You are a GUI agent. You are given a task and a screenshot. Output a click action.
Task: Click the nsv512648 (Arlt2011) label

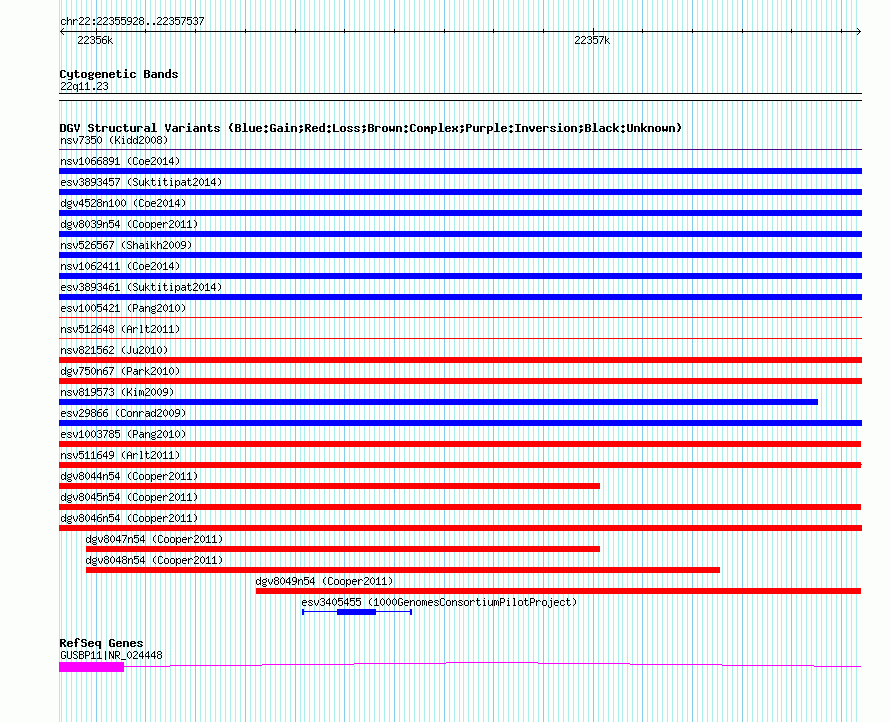tap(120, 329)
